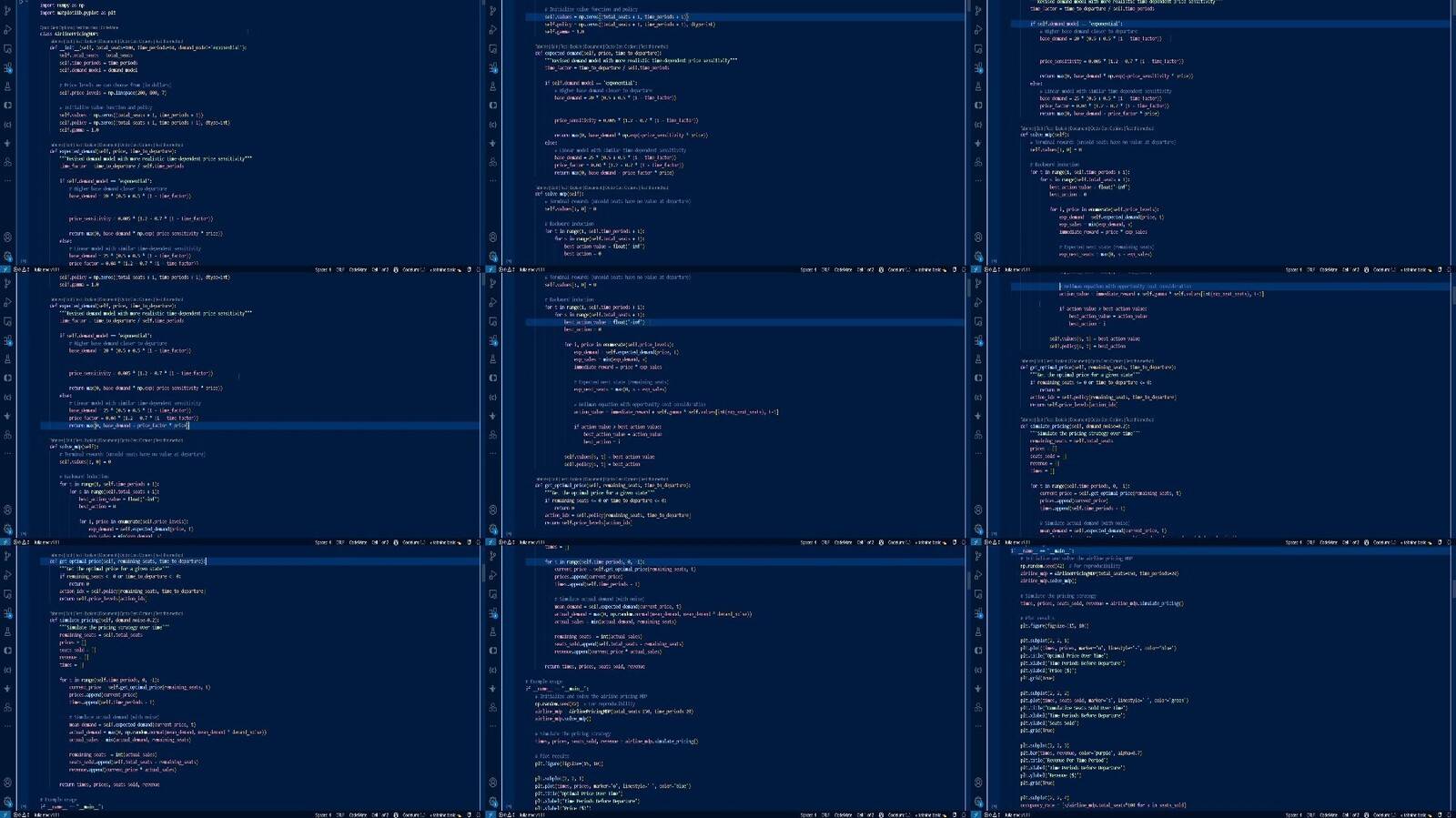Image resolution: width=1456 pixels, height=818 pixels.
Task: Click hierarchy tree icon in bottom-middle pane sidebar
Action: [492, 708]
